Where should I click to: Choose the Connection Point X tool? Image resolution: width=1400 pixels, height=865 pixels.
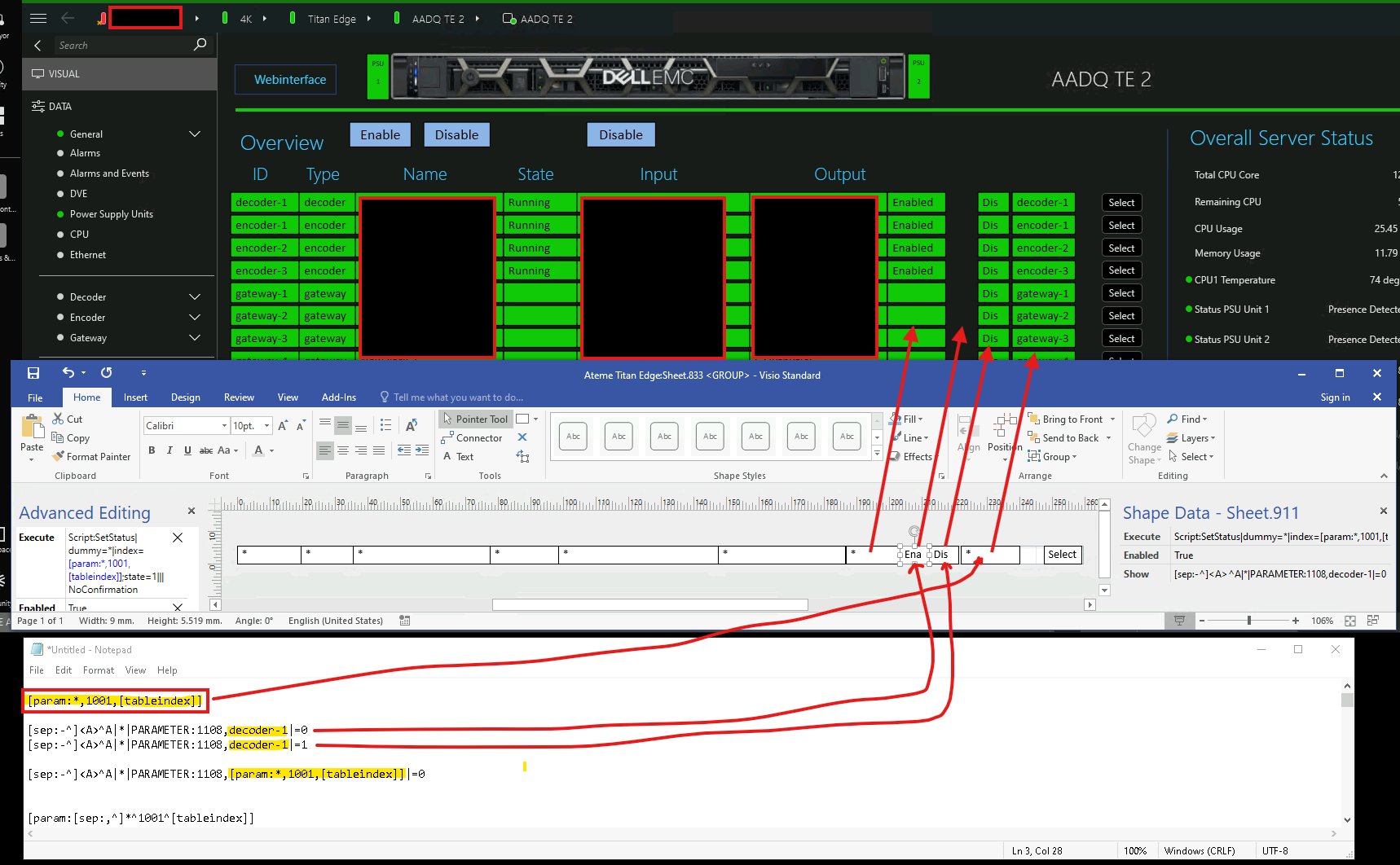(522, 437)
